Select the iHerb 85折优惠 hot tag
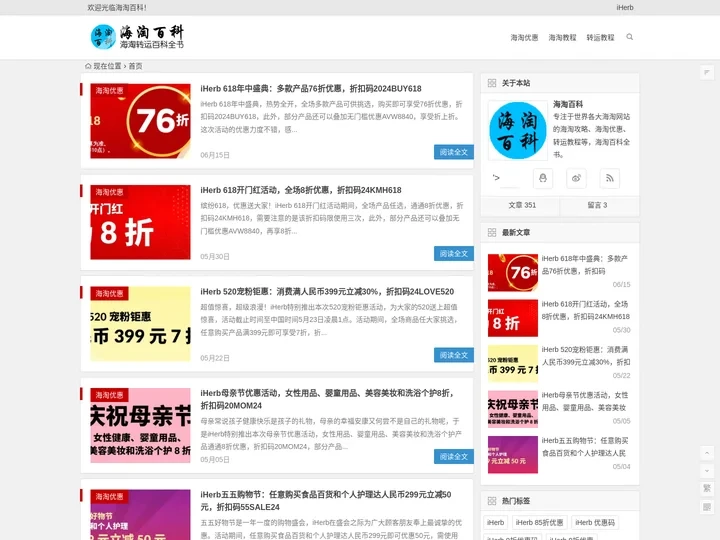Image resolution: width=720 pixels, height=540 pixels. coord(539,523)
